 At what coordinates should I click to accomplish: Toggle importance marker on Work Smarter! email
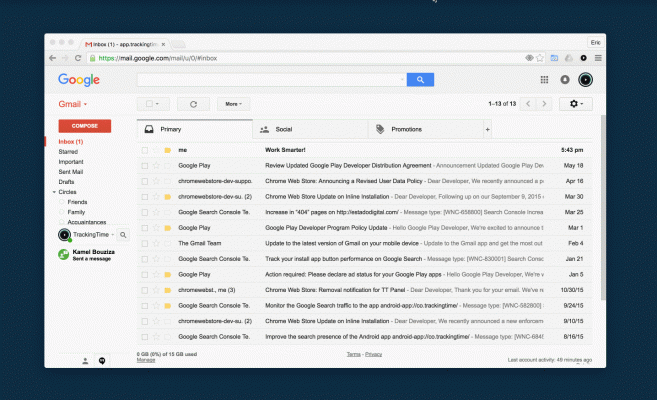[168, 150]
